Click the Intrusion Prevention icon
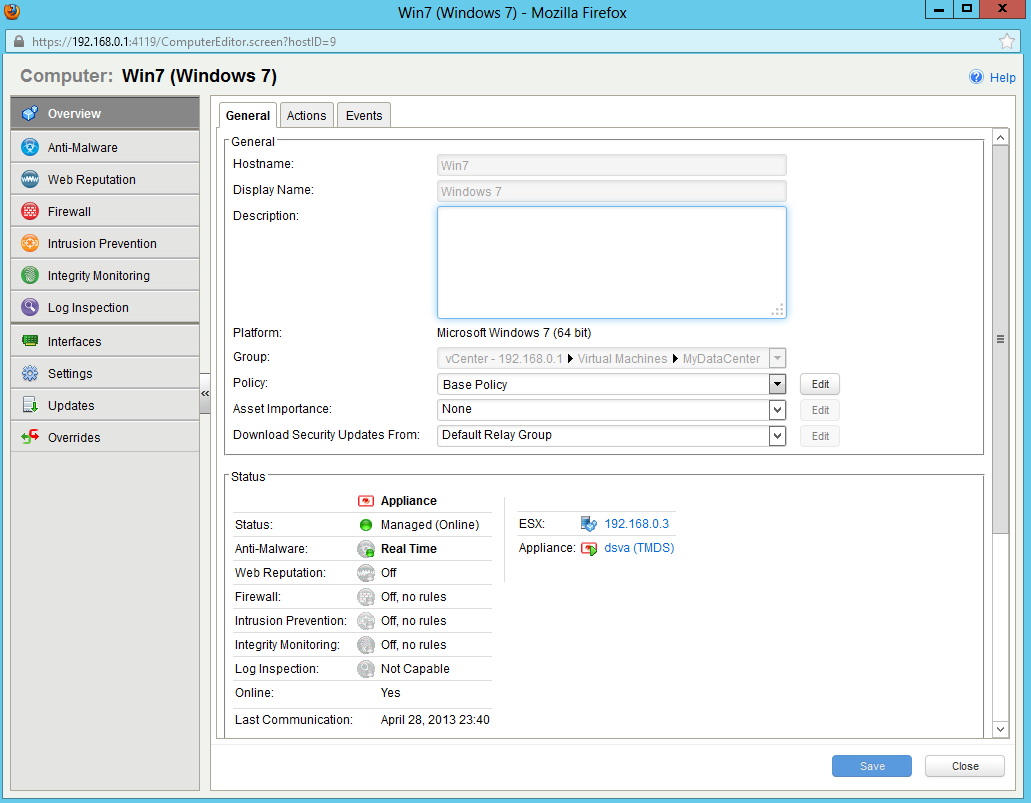The width and height of the screenshot is (1031, 803). (x=30, y=243)
